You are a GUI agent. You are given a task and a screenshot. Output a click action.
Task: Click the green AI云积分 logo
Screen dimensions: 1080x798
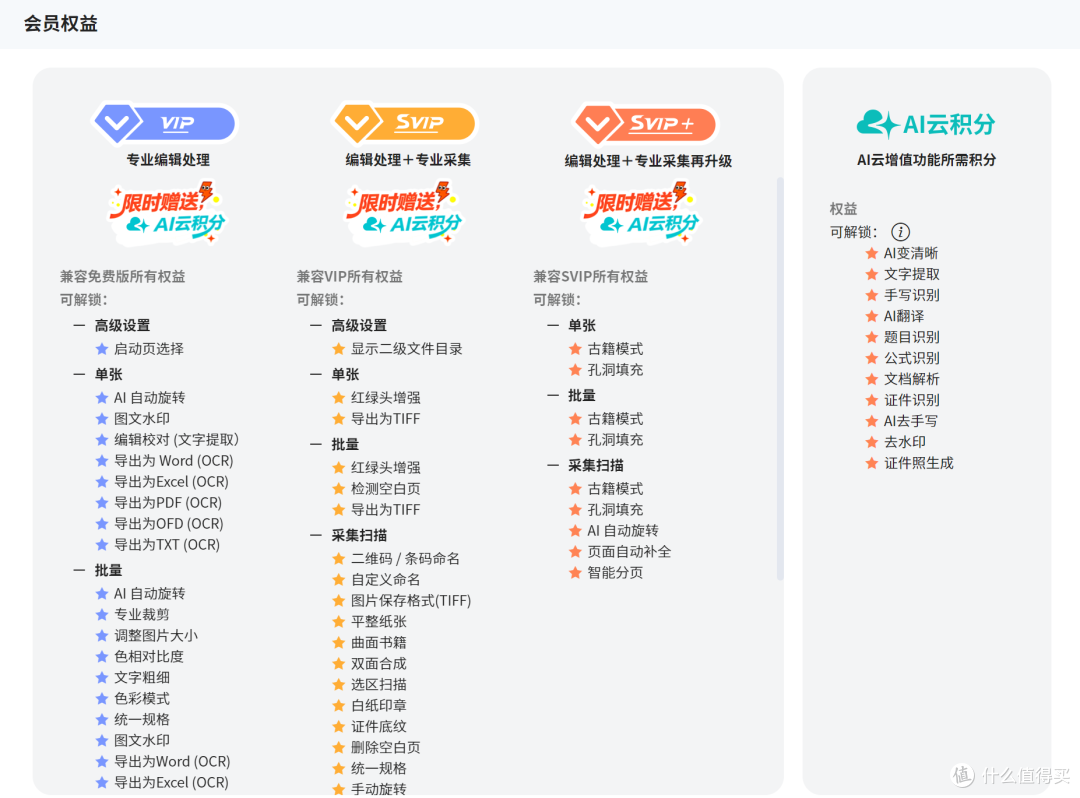(x=926, y=125)
